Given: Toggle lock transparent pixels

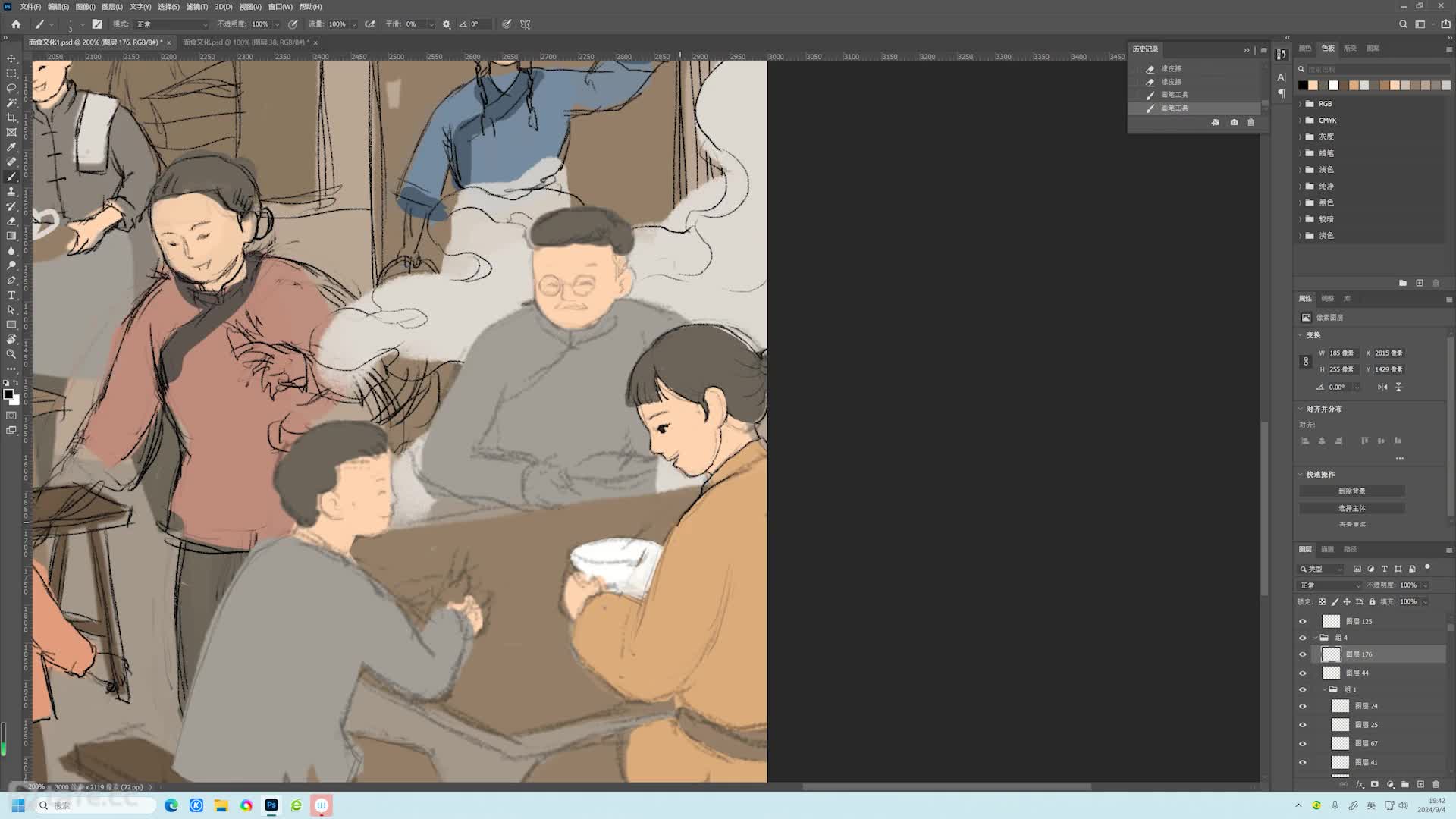Looking at the screenshot, I should (1322, 602).
